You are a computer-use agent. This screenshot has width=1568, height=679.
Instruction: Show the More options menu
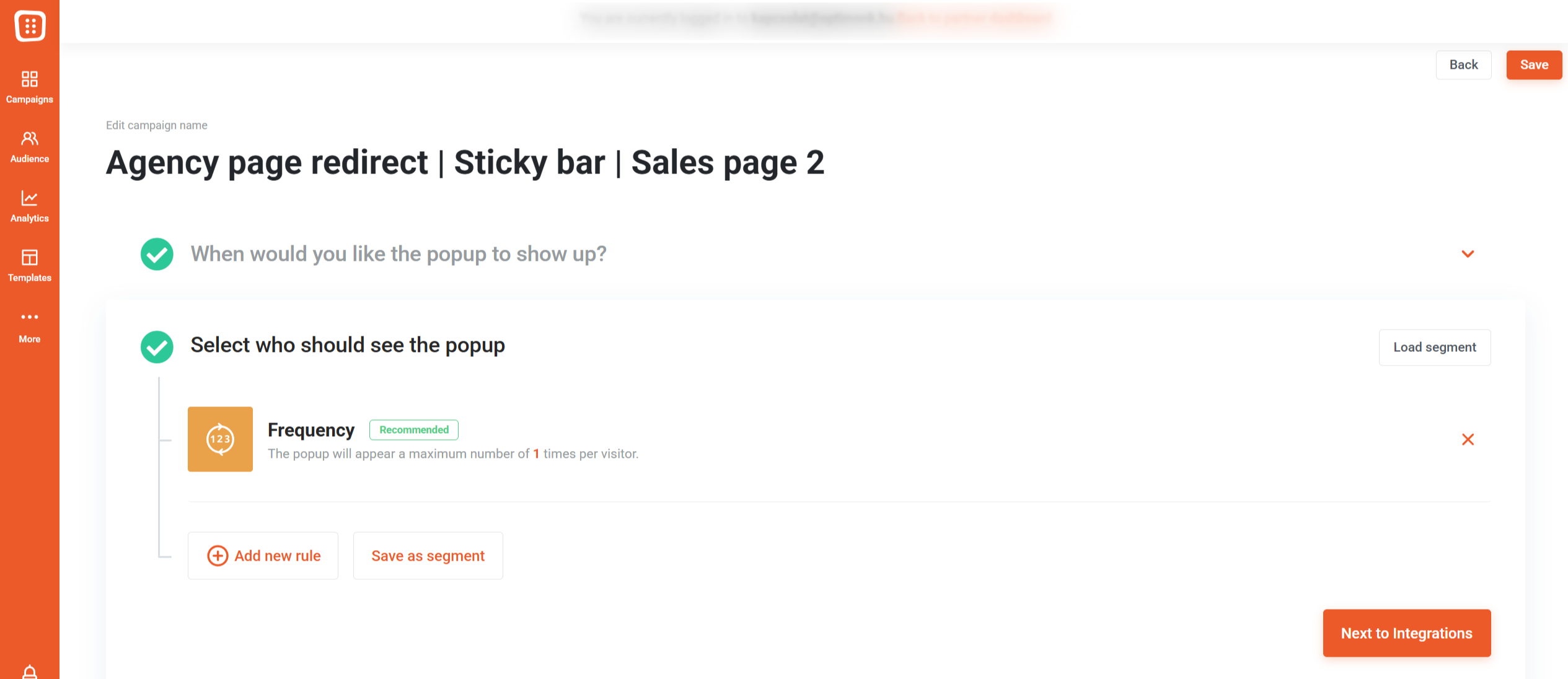tap(29, 326)
